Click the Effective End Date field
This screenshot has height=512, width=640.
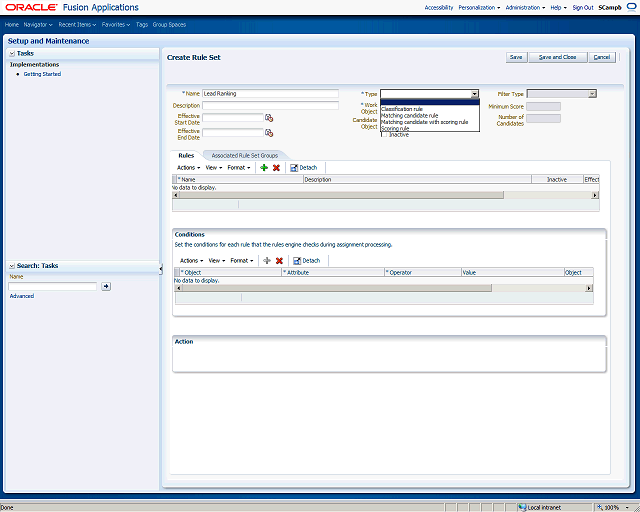(x=233, y=133)
